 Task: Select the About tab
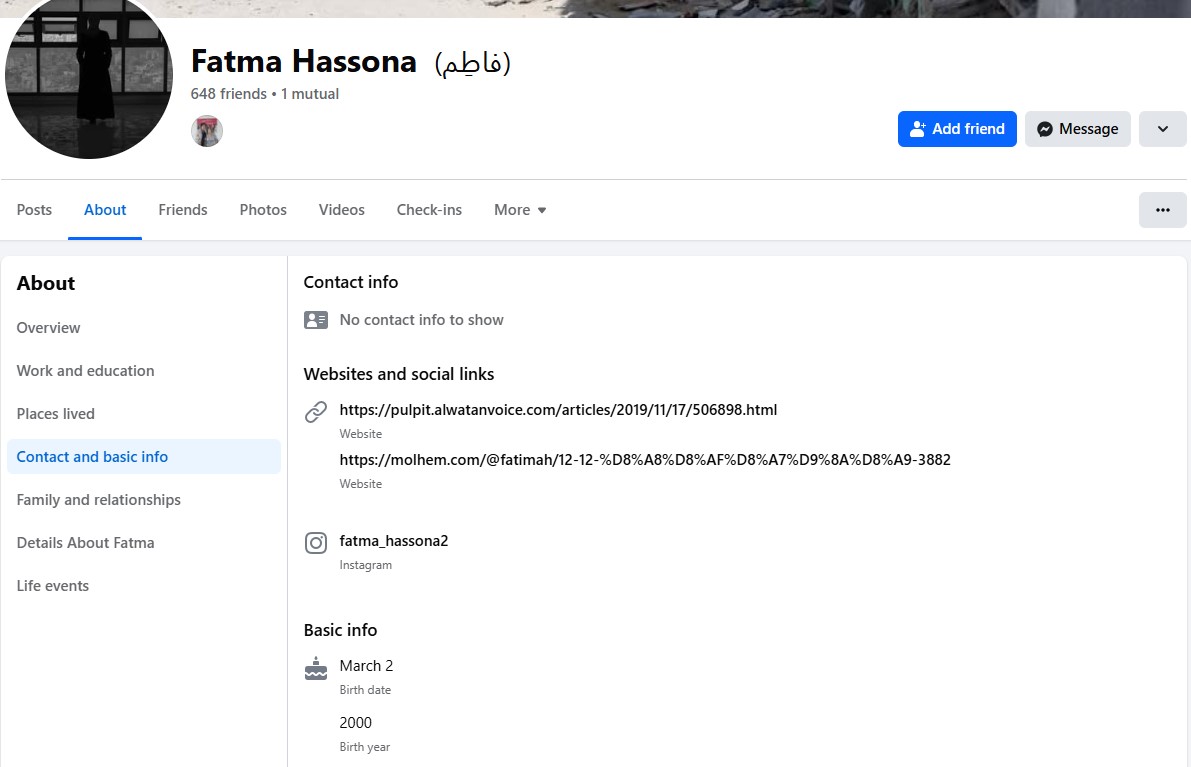pos(105,210)
